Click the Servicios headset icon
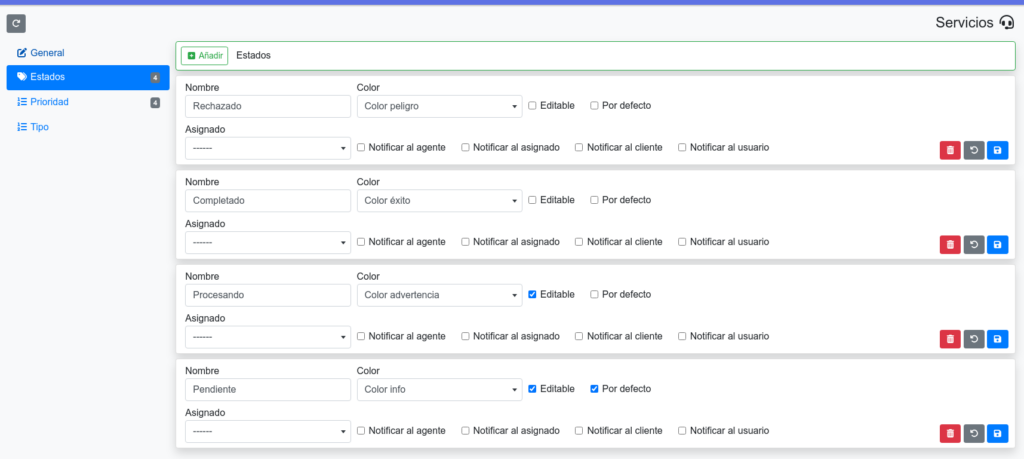This screenshot has width=1024, height=459. coord(1007,23)
